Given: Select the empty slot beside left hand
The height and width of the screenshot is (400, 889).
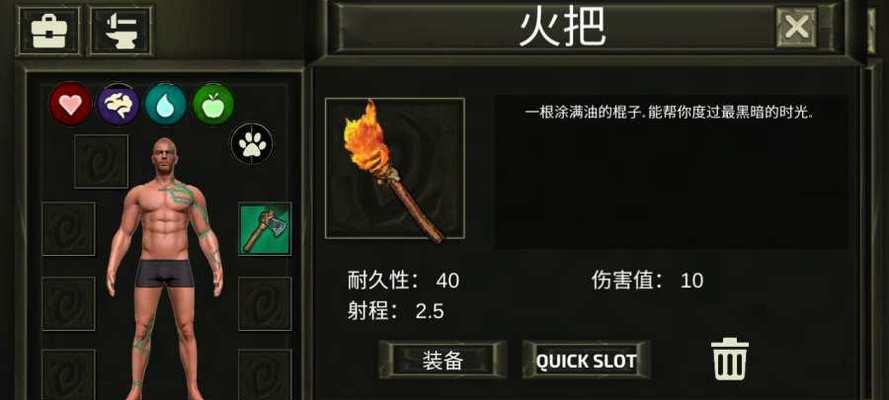Looking at the screenshot, I should [69, 304].
